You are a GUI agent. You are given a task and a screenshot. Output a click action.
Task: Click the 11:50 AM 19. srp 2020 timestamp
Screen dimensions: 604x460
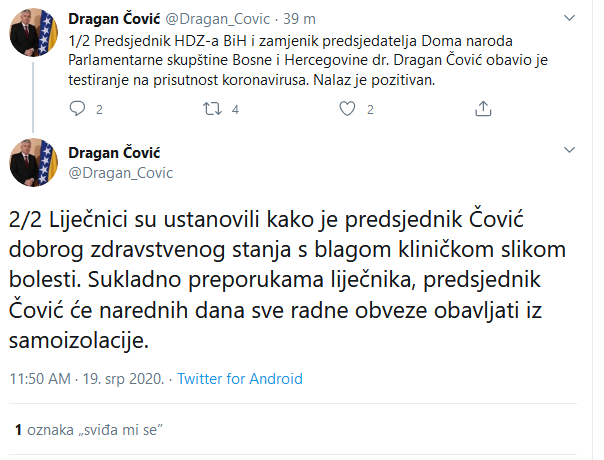coord(87,379)
